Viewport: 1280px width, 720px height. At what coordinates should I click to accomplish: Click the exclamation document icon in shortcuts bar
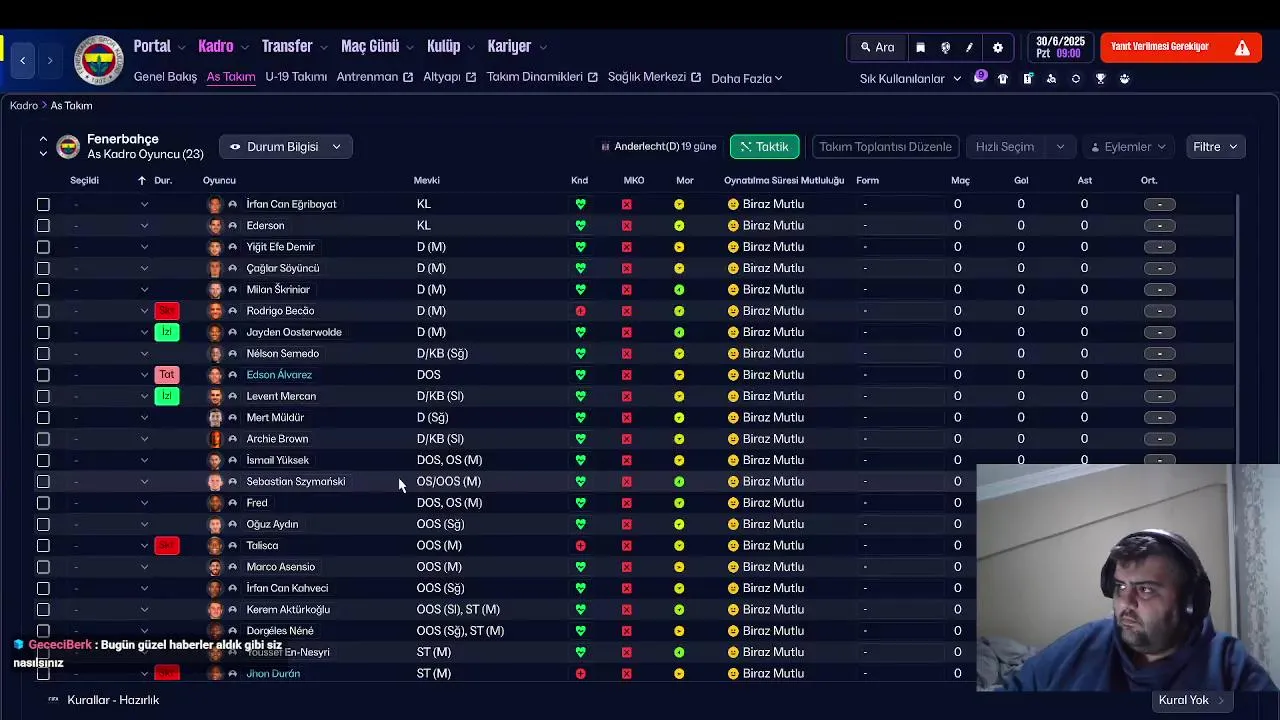[1028, 78]
